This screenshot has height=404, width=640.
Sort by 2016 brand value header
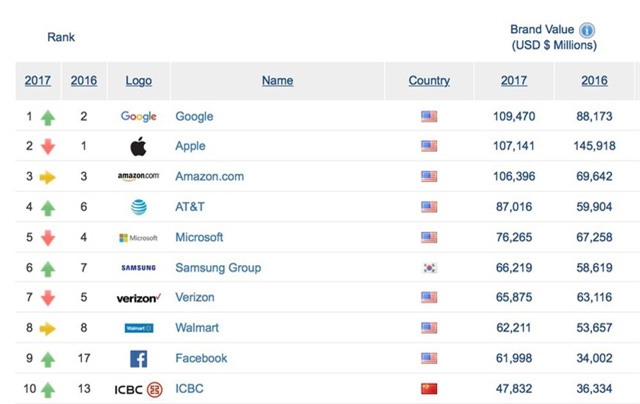tap(594, 81)
